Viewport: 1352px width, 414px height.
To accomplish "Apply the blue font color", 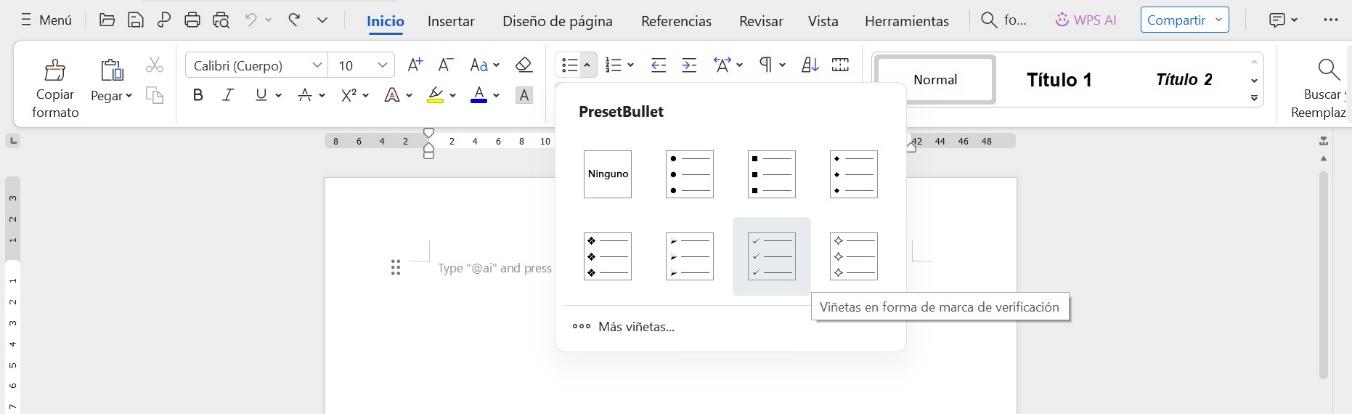I will click(x=479, y=95).
